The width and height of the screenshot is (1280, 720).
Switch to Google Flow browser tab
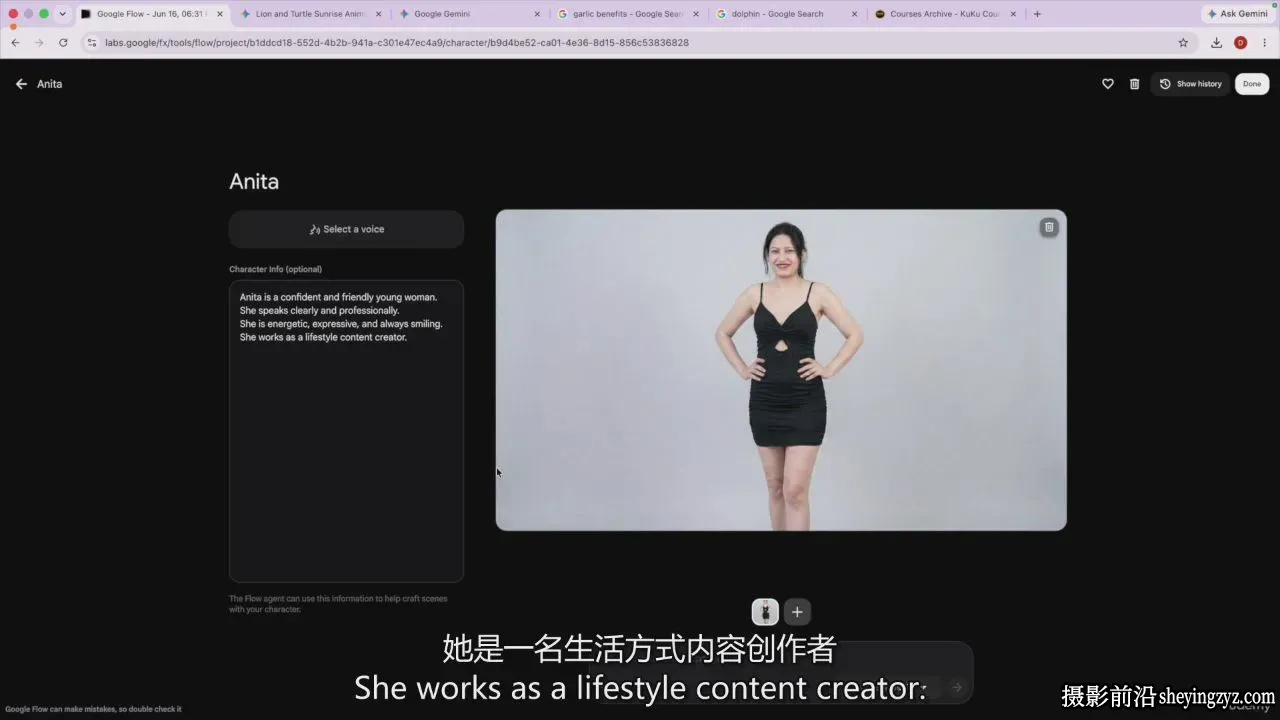pyautogui.click(x=150, y=14)
